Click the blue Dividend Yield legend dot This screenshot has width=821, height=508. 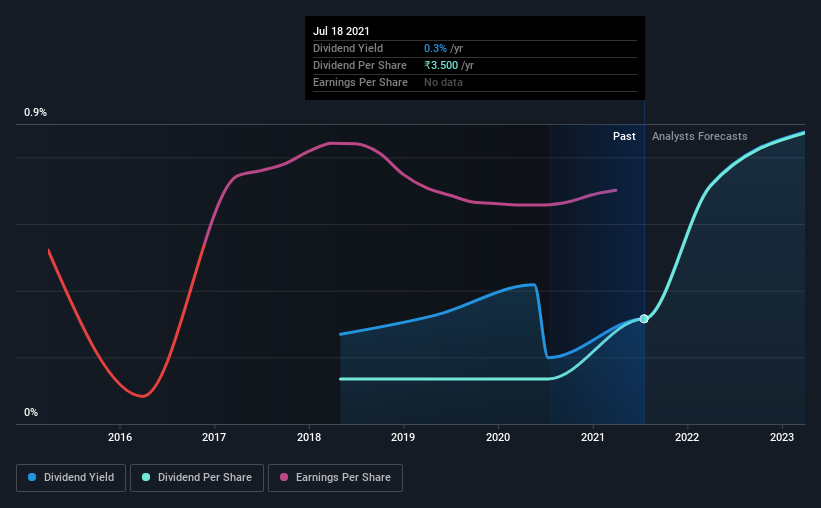32,477
